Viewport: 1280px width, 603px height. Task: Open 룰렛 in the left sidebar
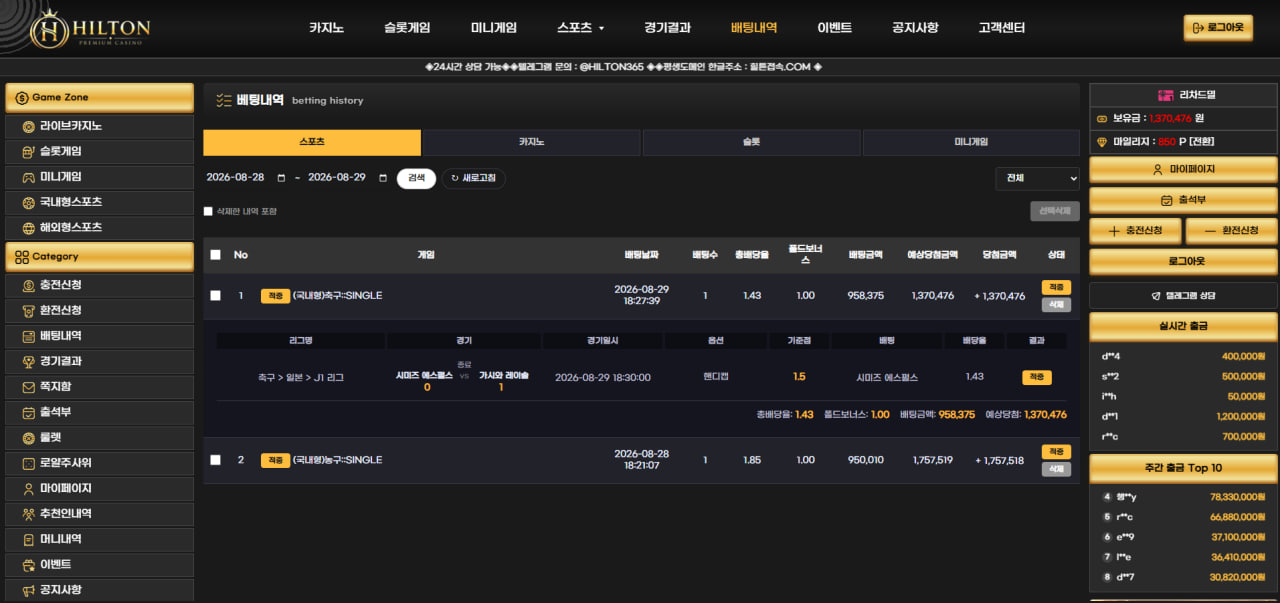pyautogui.click(x=99, y=438)
